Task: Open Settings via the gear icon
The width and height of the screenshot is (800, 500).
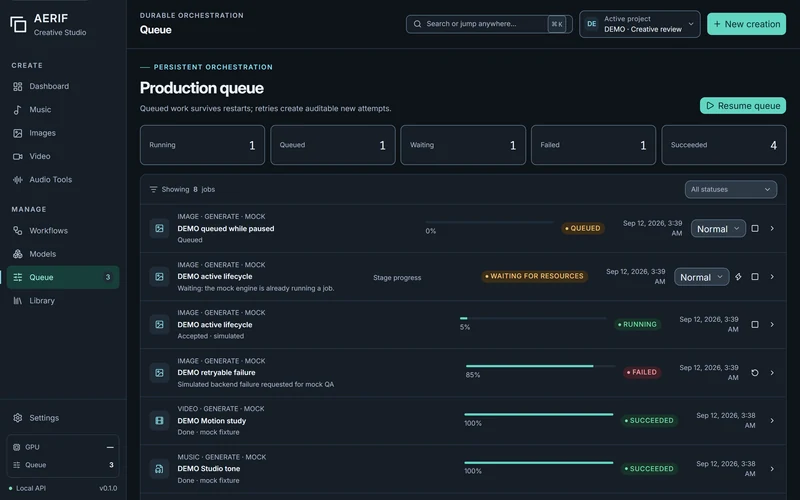Action: pyautogui.click(x=17, y=418)
